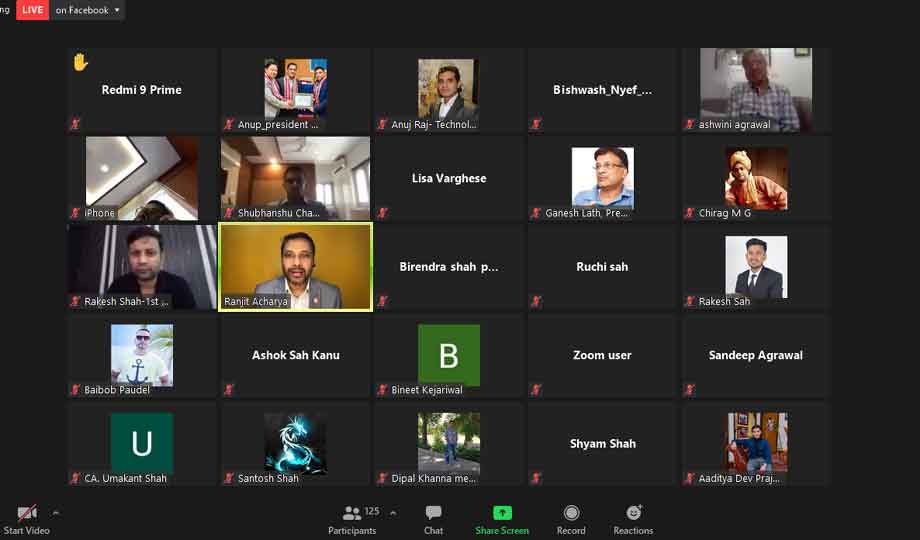Screen dimensions: 920x540
Task: Click muted mic icon on Ranjit Acharya tile
Action: click(228, 301)
